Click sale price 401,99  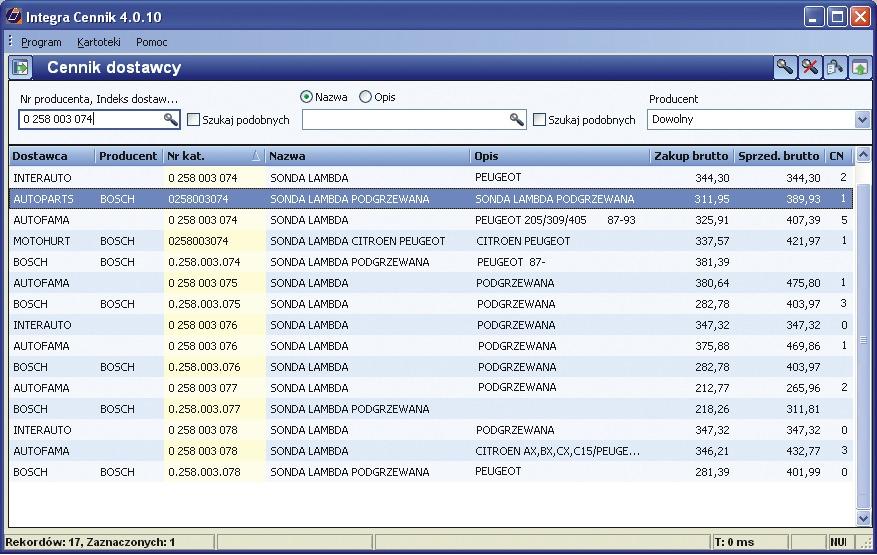pyautogui.click(x=803, y=472)
